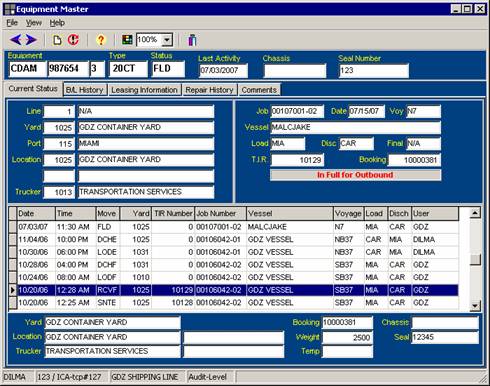The height and width of the screenshot is (386, 490).
Task: Open help via yellow question mark icon
Action: 101,40
